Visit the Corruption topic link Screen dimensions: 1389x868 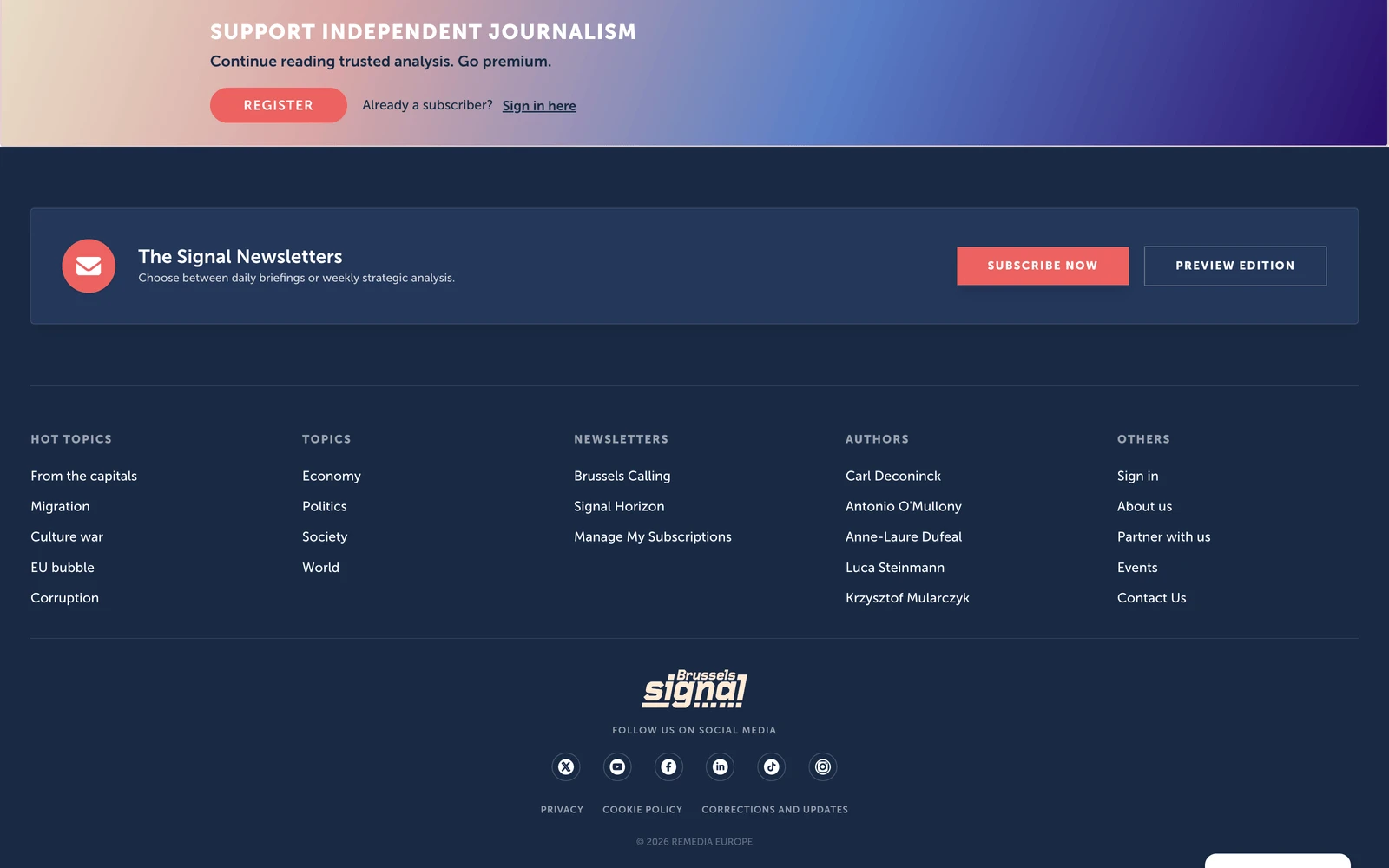(65, 598)
